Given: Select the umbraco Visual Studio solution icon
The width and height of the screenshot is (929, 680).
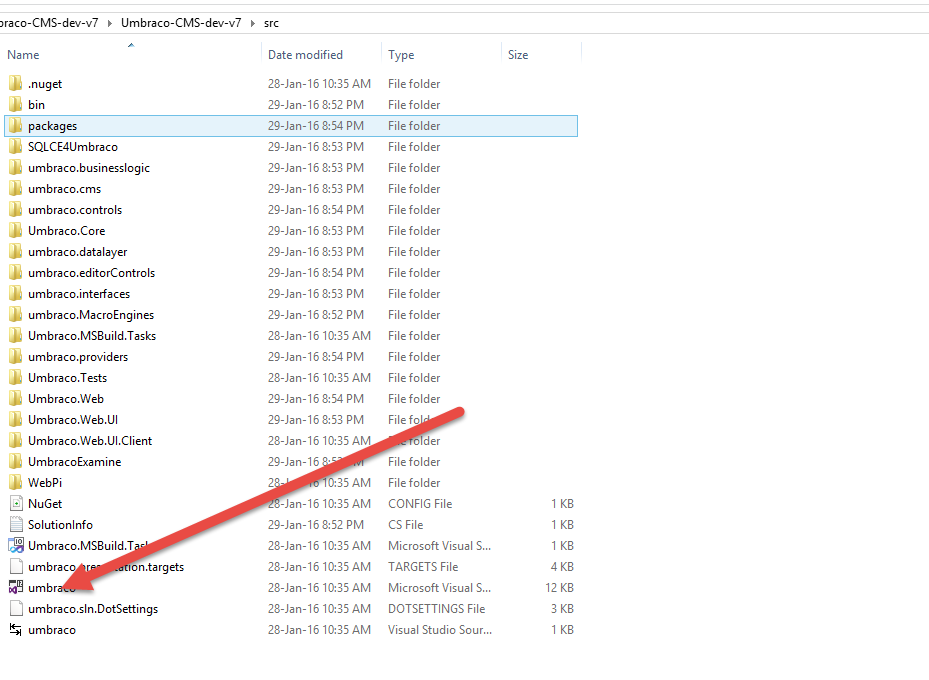Looking at the screenshot, I should coord(16,588).
